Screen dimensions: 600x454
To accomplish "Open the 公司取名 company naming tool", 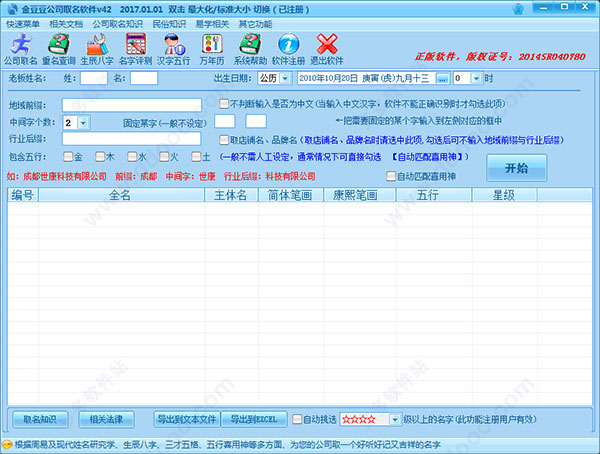I will tap(21, 50).
